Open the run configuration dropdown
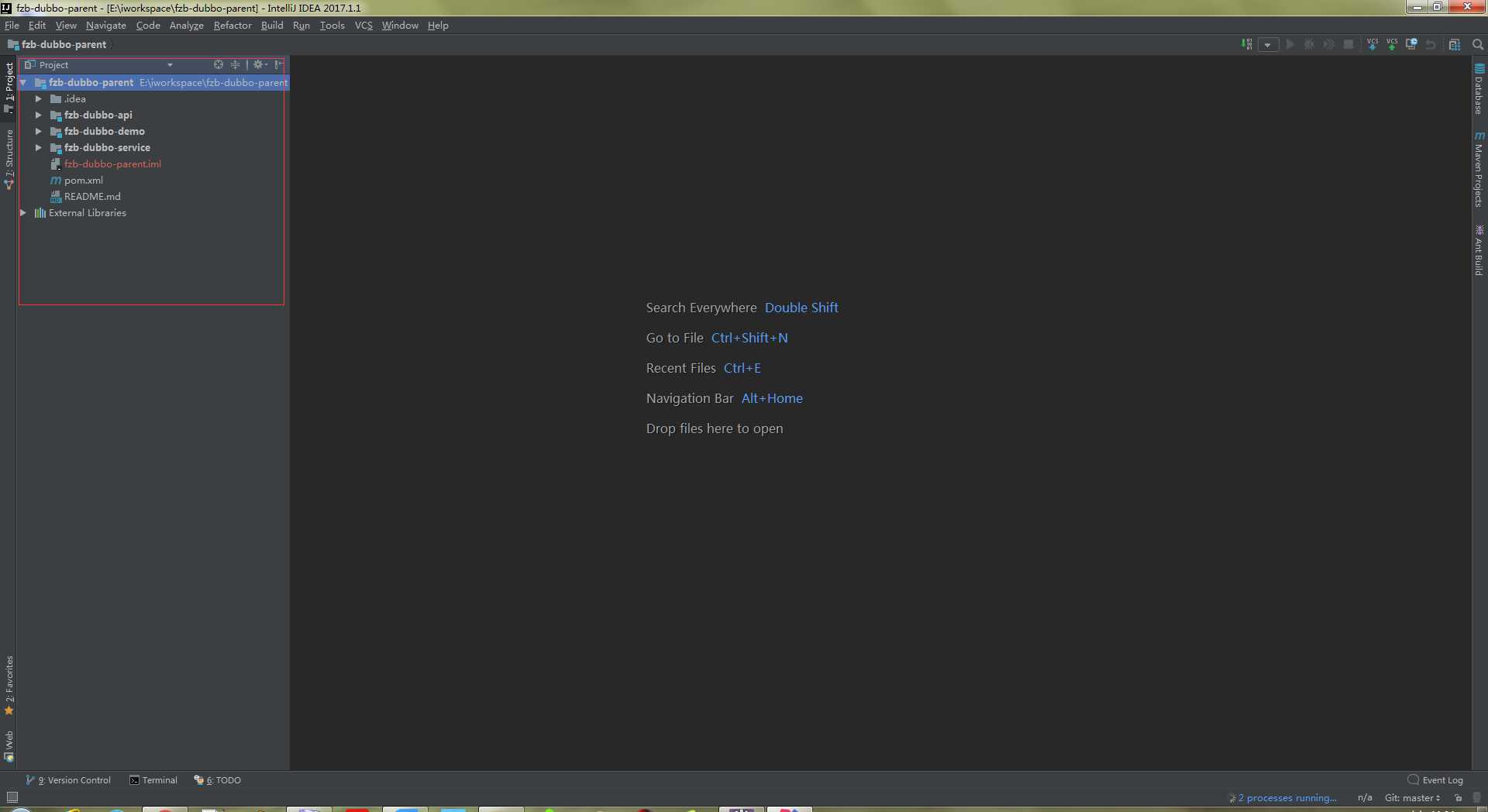This screenshot has height=812, width=1488. pyautogui.click(x=1268, y=44)
